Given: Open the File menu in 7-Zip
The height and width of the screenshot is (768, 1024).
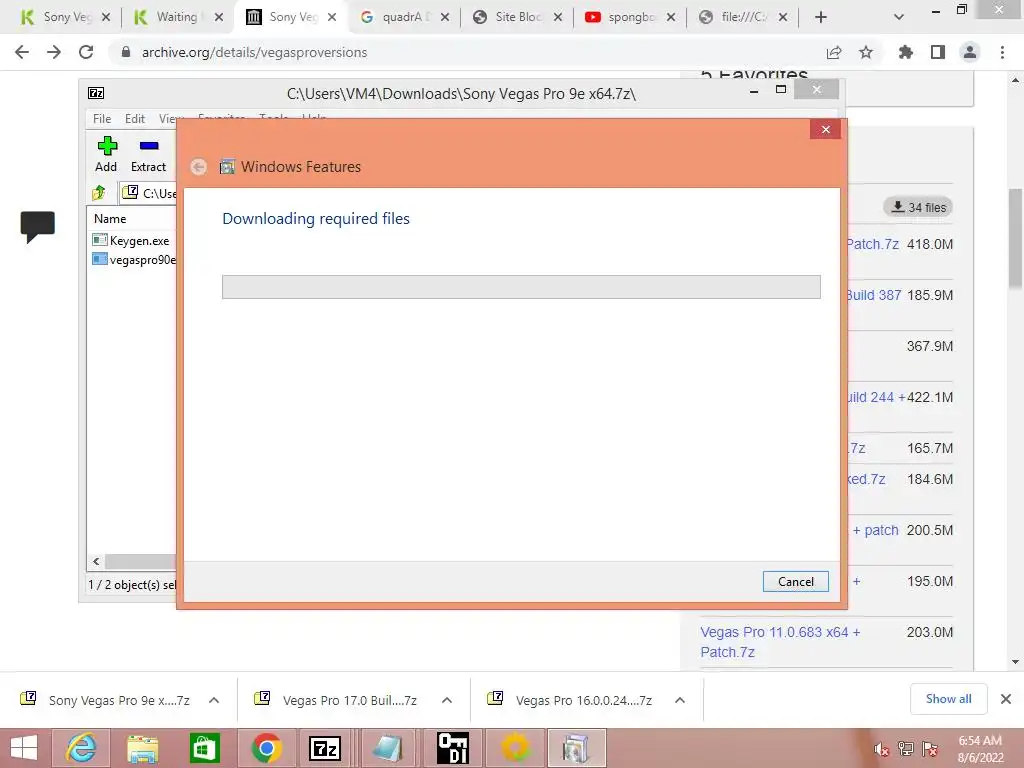Looking at the screenshot, I should point(102,119).
